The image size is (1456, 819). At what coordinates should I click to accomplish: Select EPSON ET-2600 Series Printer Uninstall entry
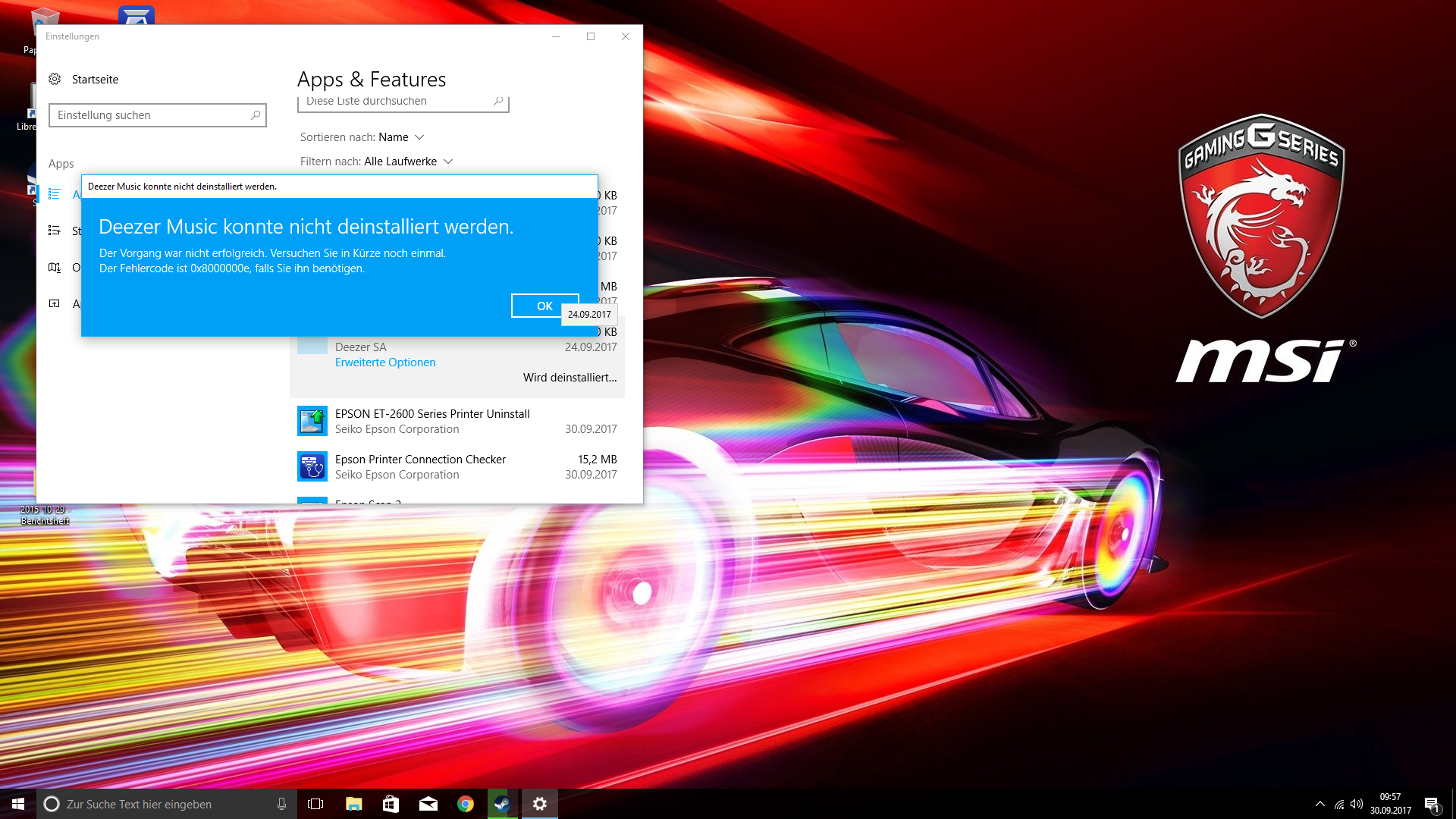point(432,414)
